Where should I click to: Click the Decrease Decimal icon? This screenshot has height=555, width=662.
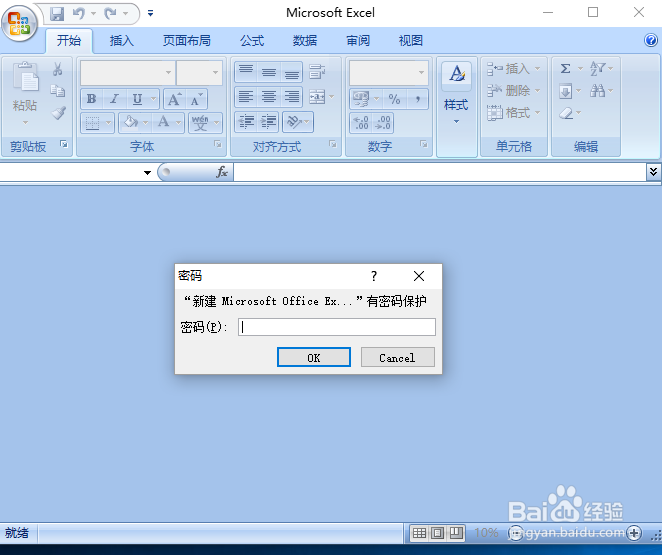click(383, 123)
